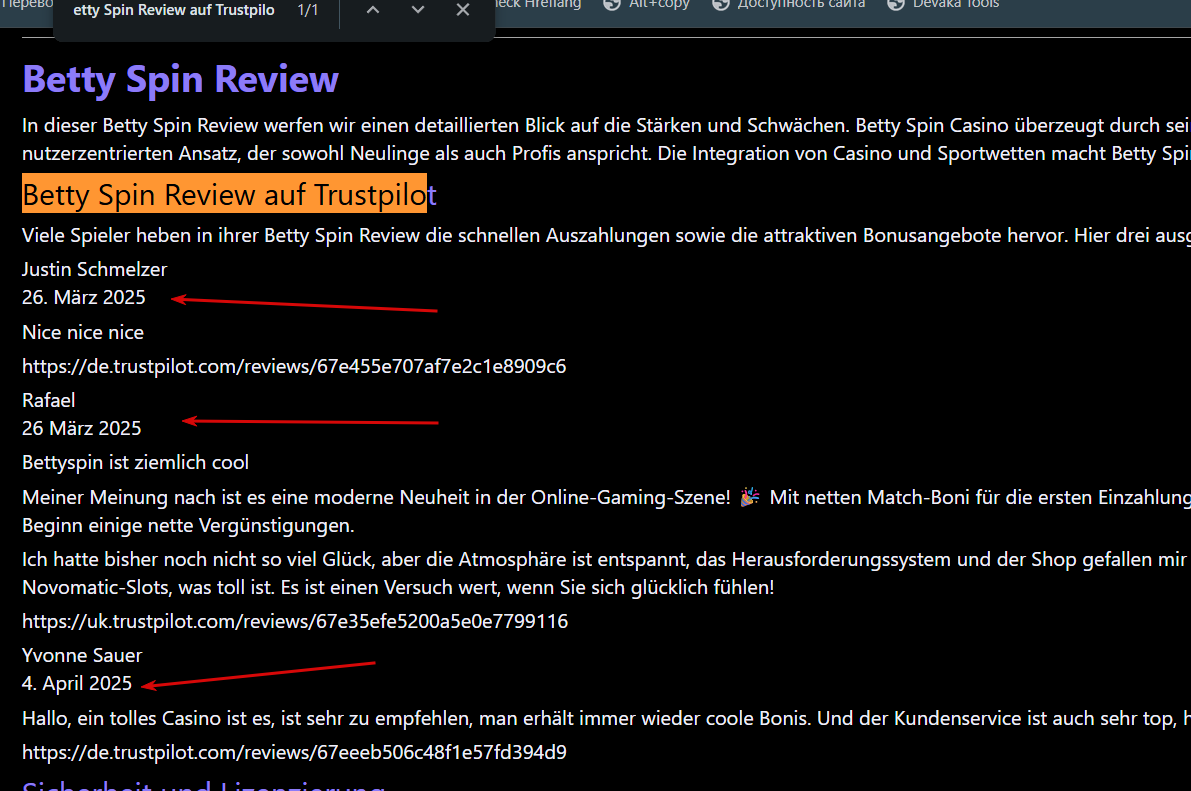Click the globe icon beside Devaka Tools
The width and height of the screenshot is (1191, 791).
pyautogui.click(x=896, y=4)
